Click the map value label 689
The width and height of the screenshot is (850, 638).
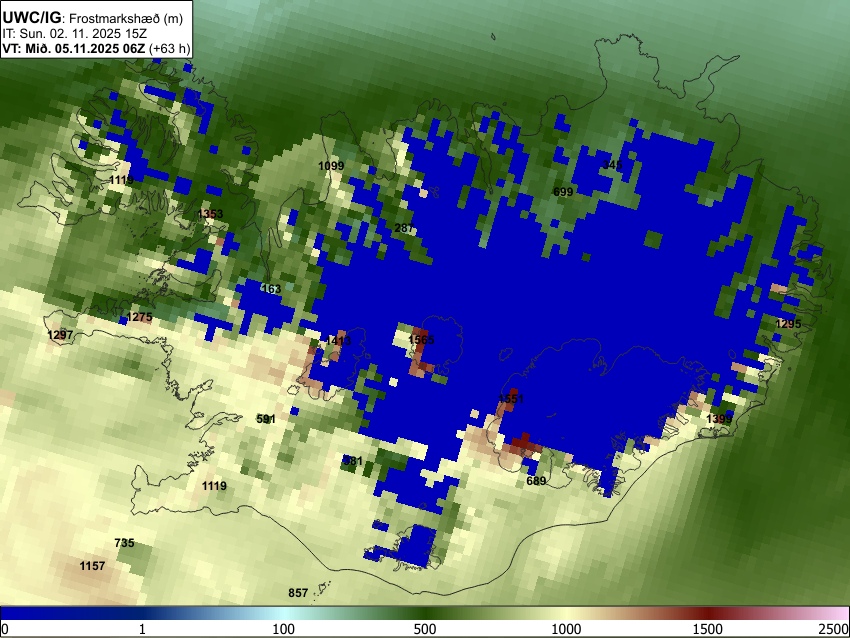pos(536,481)
